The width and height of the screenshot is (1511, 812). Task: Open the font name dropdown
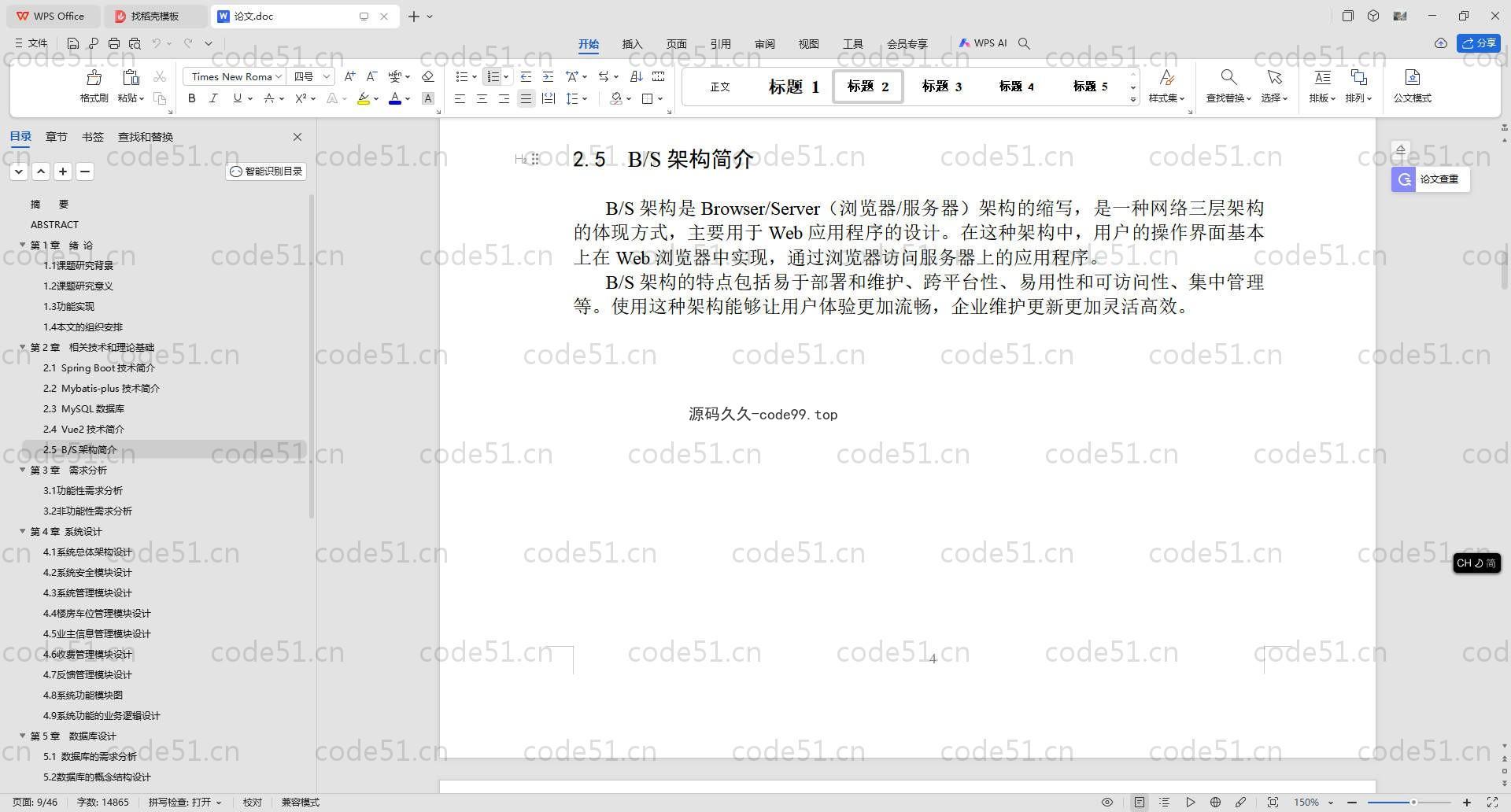coord(279,76)
